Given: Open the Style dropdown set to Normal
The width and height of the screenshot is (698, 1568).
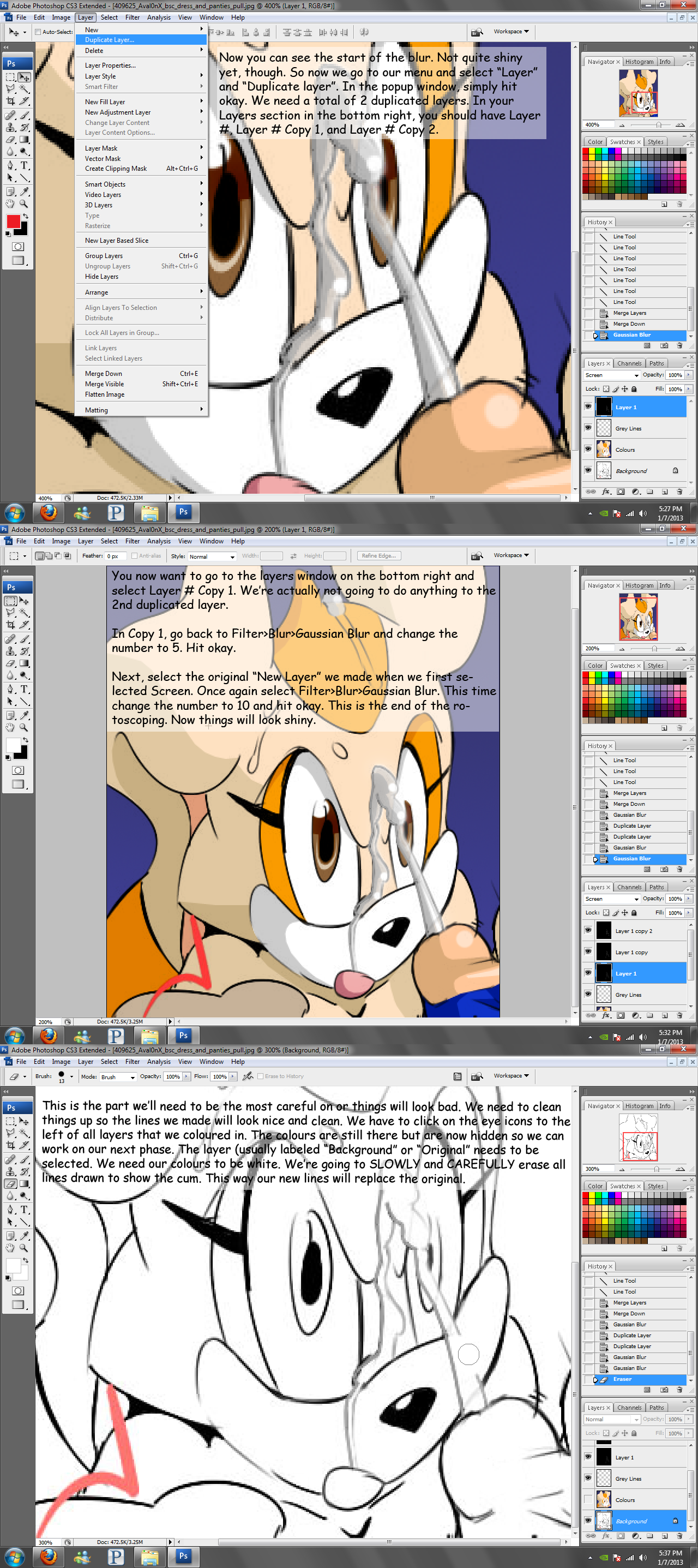Looking at the screenshot, I should (212, 556).
